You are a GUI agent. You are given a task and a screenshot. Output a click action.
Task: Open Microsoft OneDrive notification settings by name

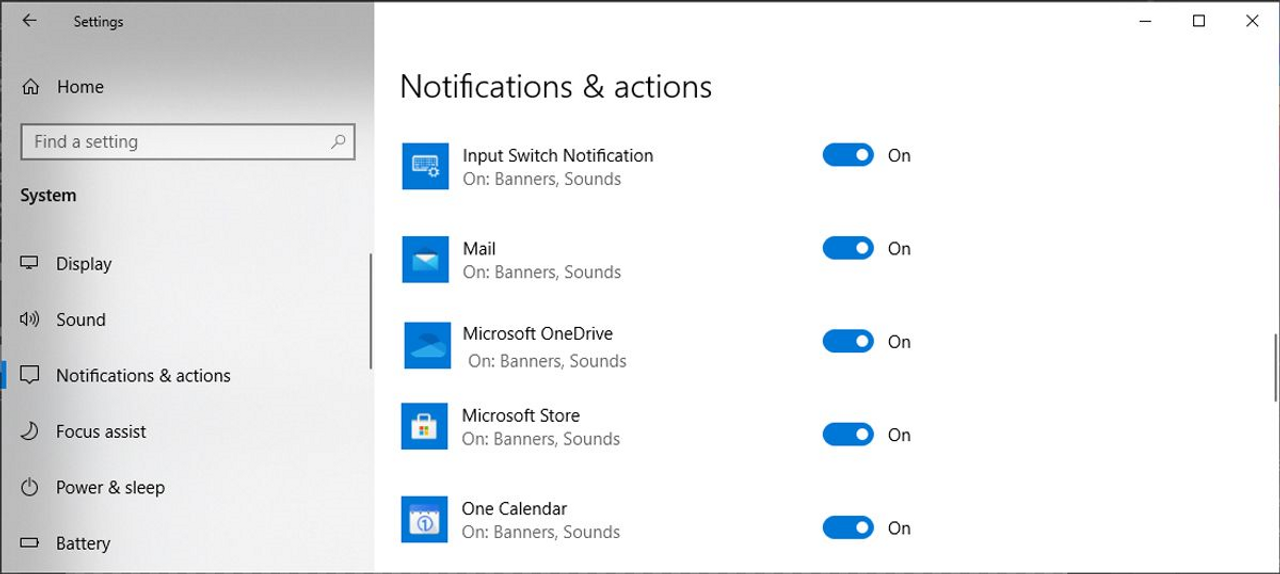pyautogui.click(x=537, y=334)
